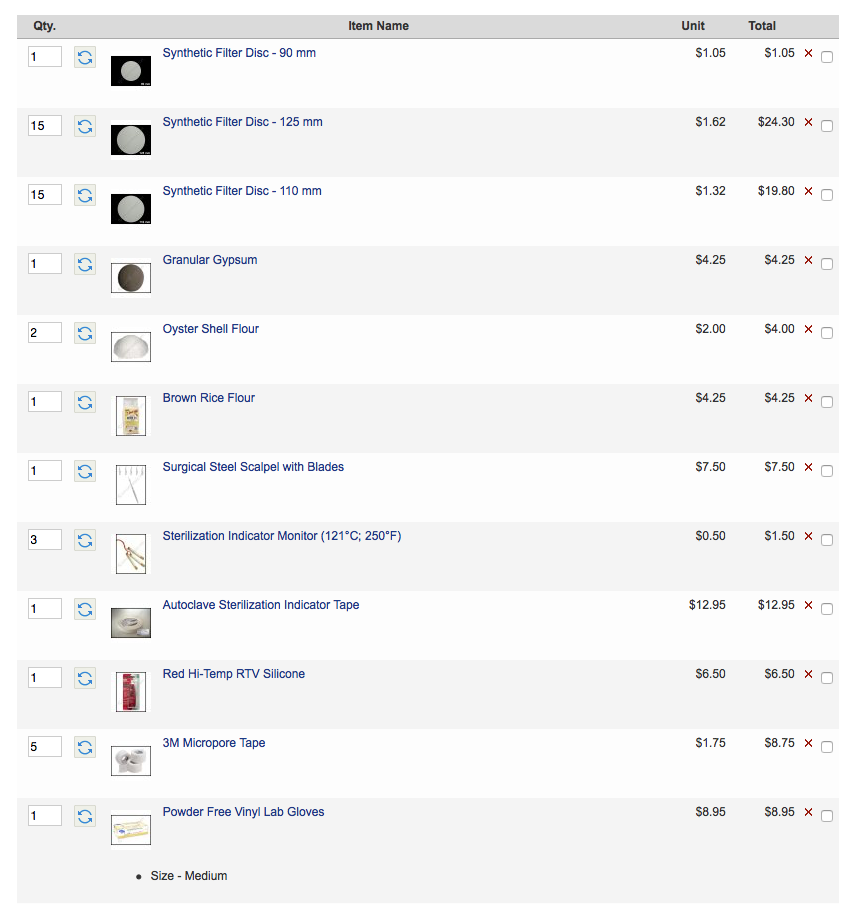
Task: Click the Brown Rice Flour thumbnail image
Action: pos(131,415)
